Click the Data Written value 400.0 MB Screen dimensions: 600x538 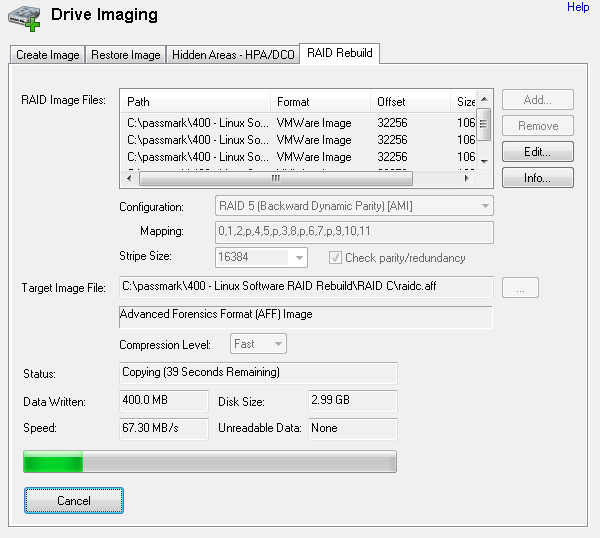(x=164, y=401)
